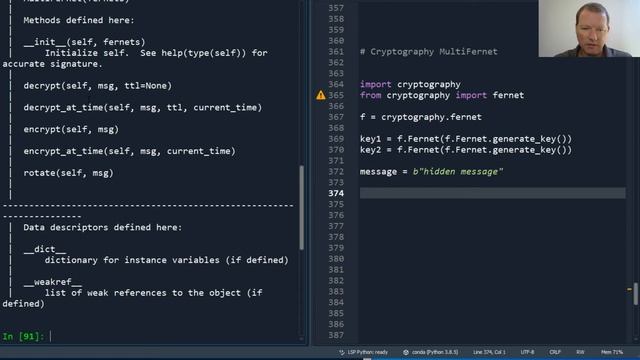Click 'Line 374, Col 1' status entry
The width and height of the screenshot is (640, 360).
489,352
